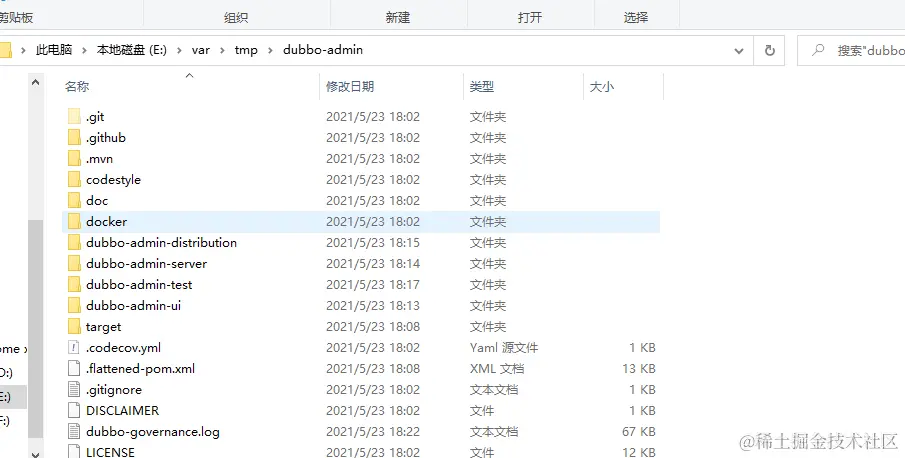This screenshot has height=458, width=905.
Task: Click the 18:22 modified date cell
Action: pyautogui.click(x=373, y=431)
